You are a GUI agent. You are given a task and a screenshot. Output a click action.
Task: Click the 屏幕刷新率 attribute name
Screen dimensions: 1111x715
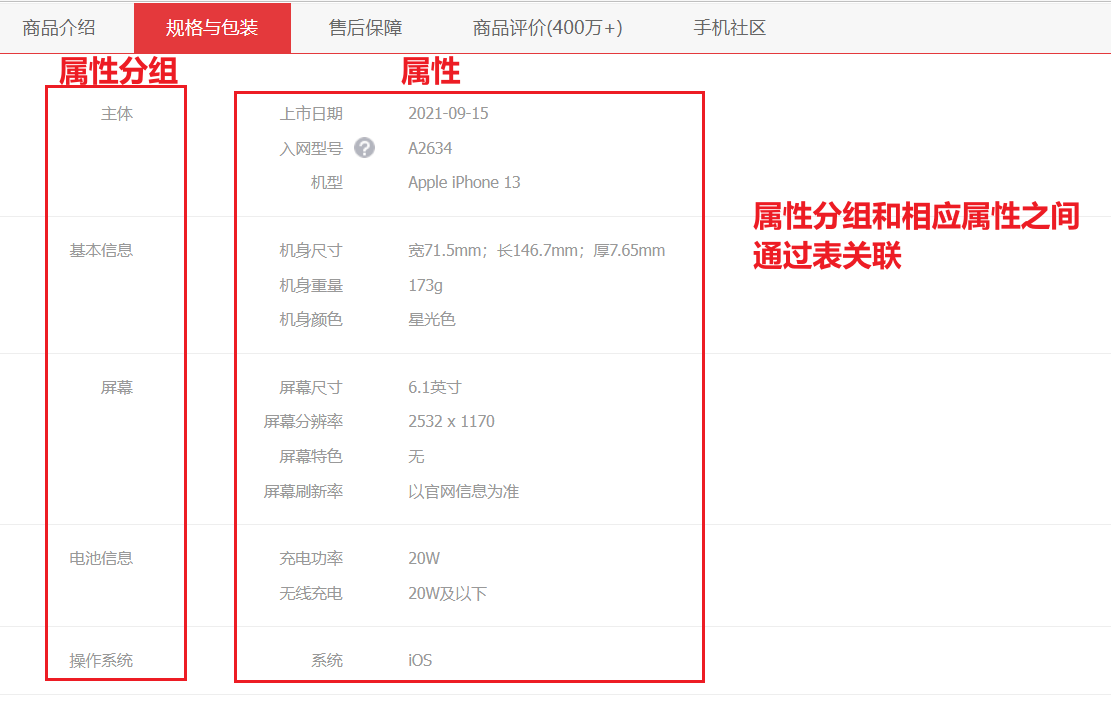tap(303, 491)
